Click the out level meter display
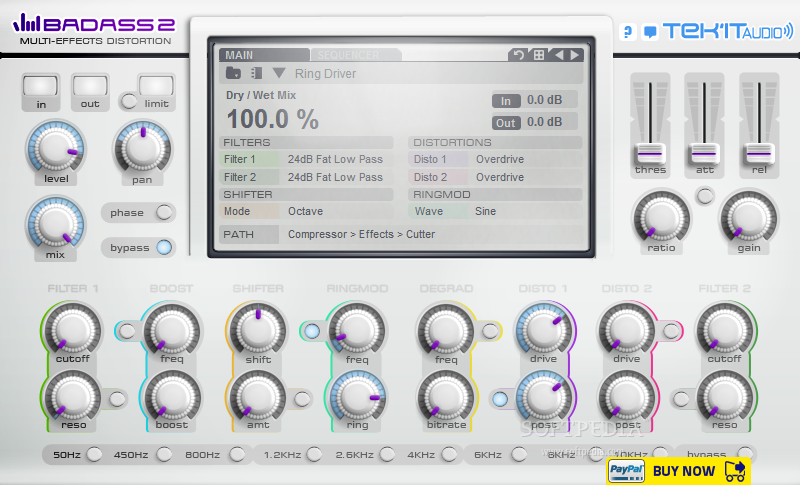Image resolution: width=800 pixels, height=485 pixels. pos(90,86)
